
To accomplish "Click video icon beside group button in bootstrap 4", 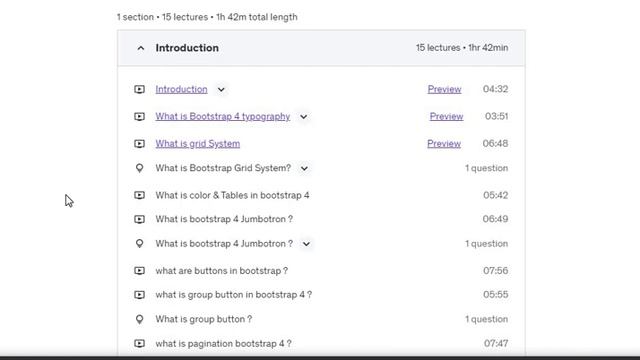I will point(140,295).
